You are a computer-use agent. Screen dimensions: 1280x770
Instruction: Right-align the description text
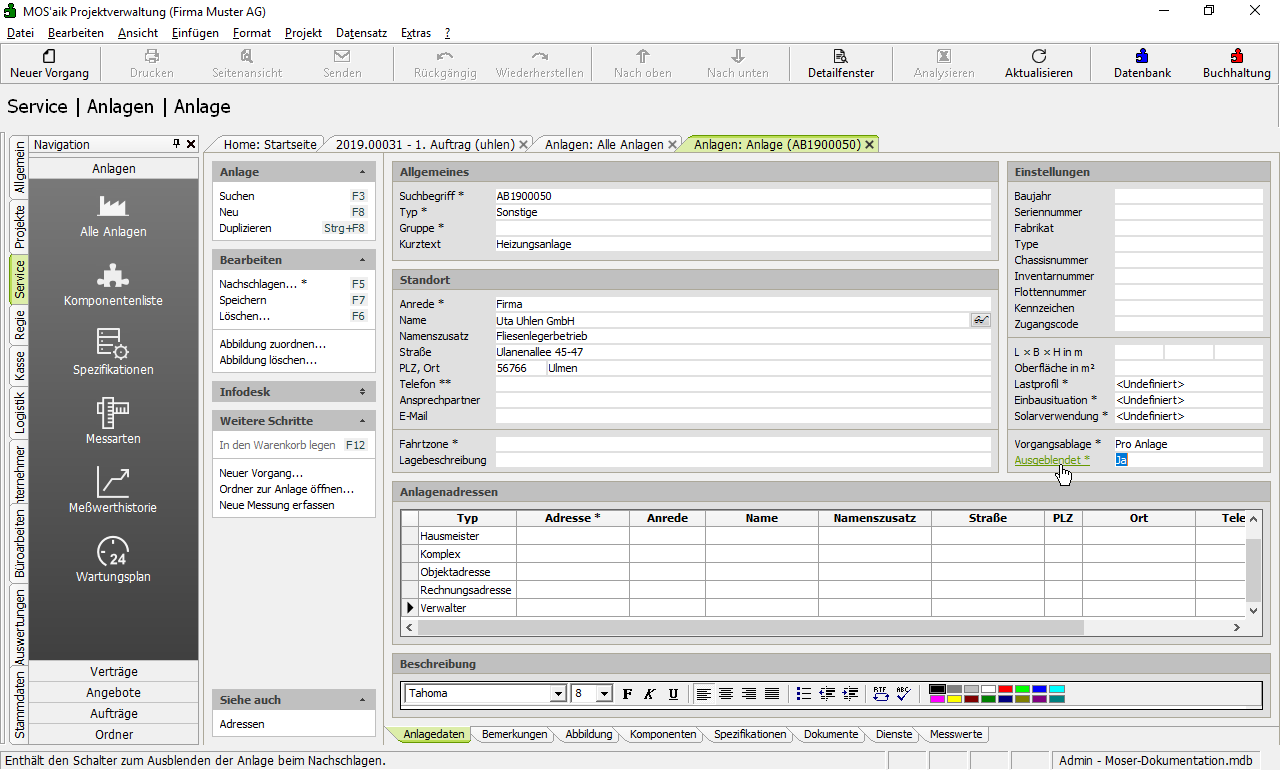point(749,694)
